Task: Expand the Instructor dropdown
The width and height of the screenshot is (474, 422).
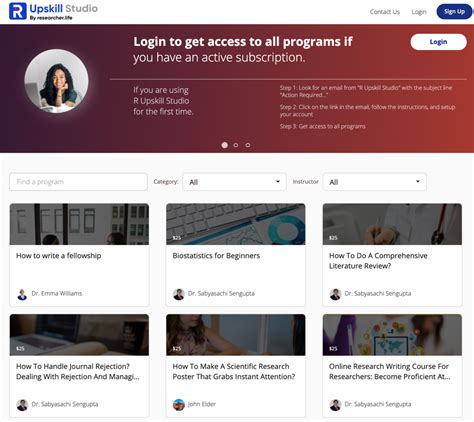Action: tap(375, 182)
